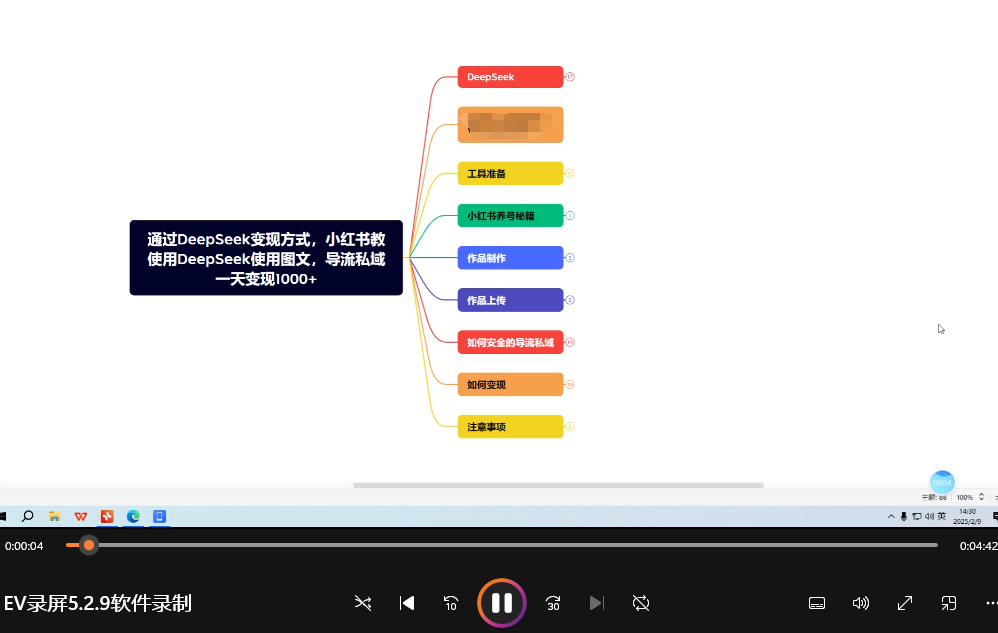Viewport: 998px width, 633px height.
Task: Open the subtitles and captions menu
Action: click(817, 603)
